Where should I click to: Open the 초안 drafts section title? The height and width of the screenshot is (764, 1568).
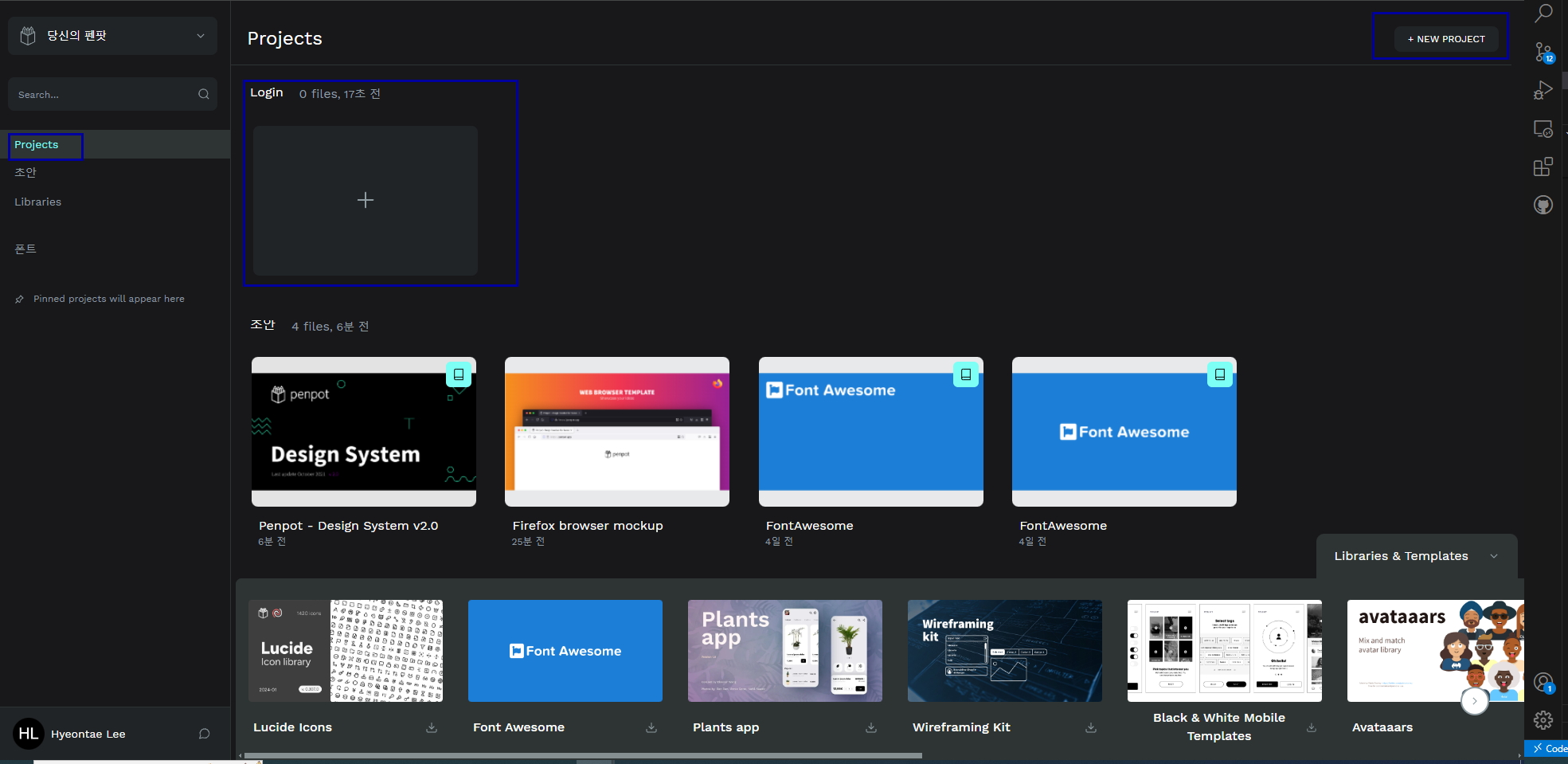coord(263,325)
